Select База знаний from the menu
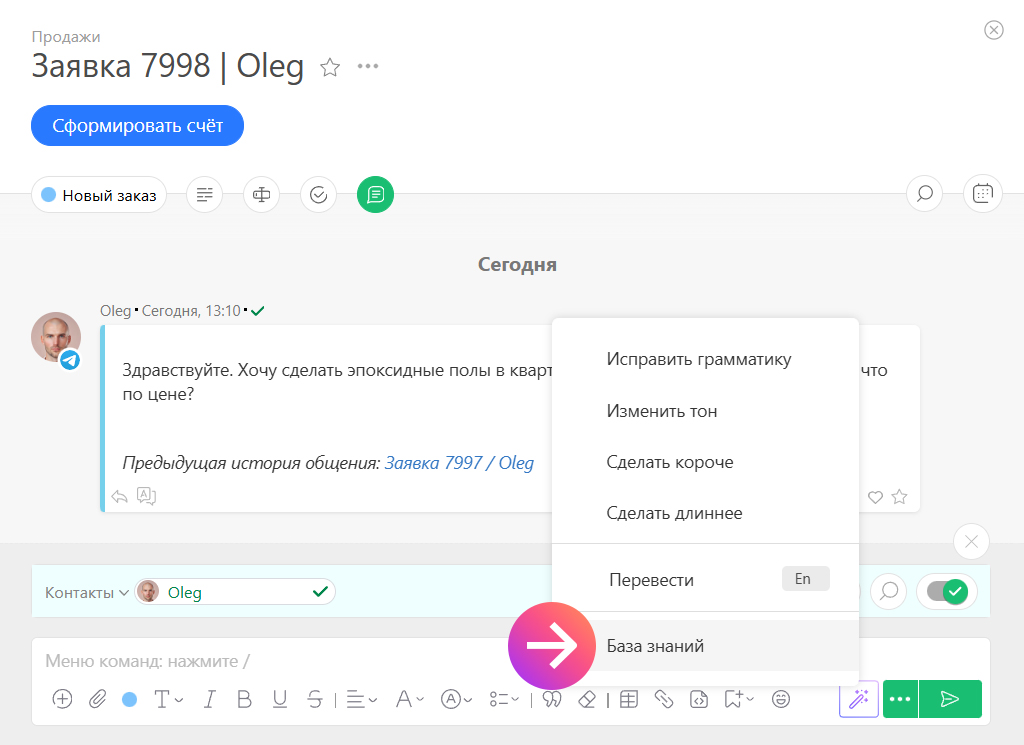Image resolution: width=1024 pixels, height=745 pixels. point(655,646)
